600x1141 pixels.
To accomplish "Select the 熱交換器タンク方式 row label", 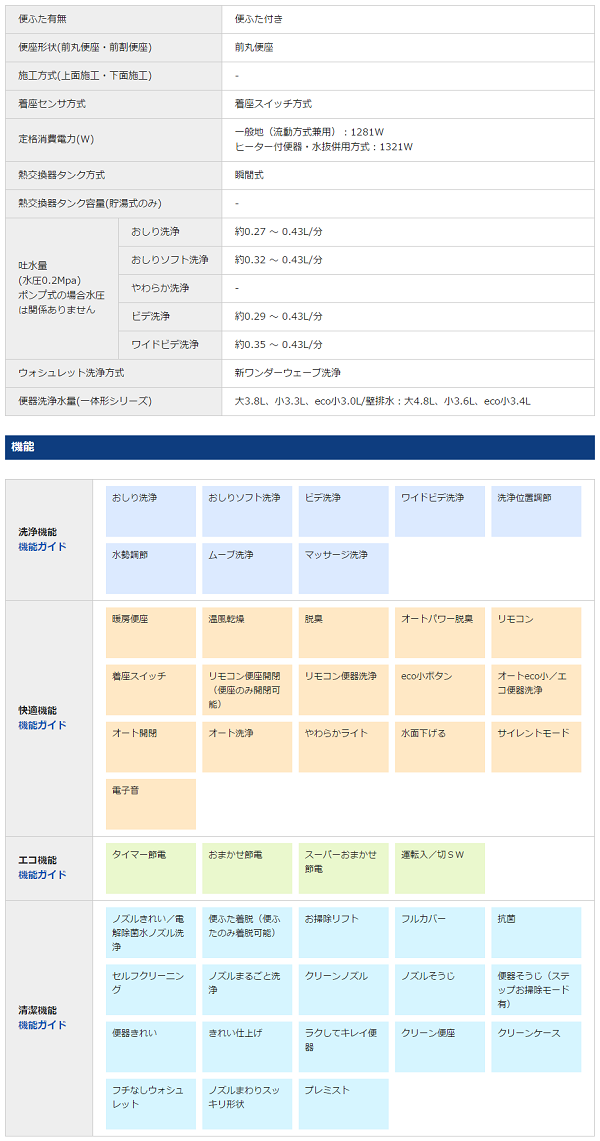I will coord(113,175).
